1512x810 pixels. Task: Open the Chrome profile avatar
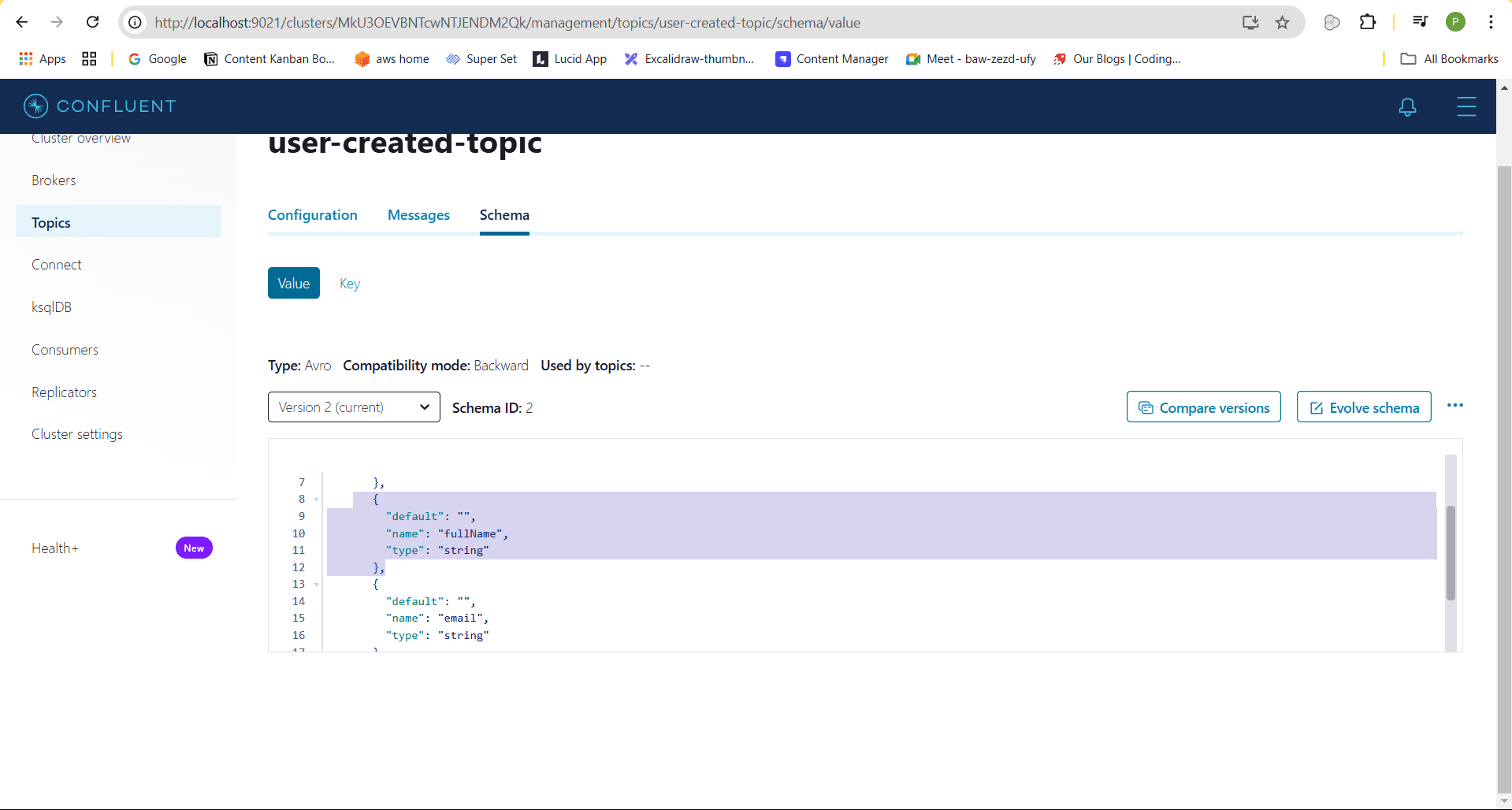(1456, 22)
